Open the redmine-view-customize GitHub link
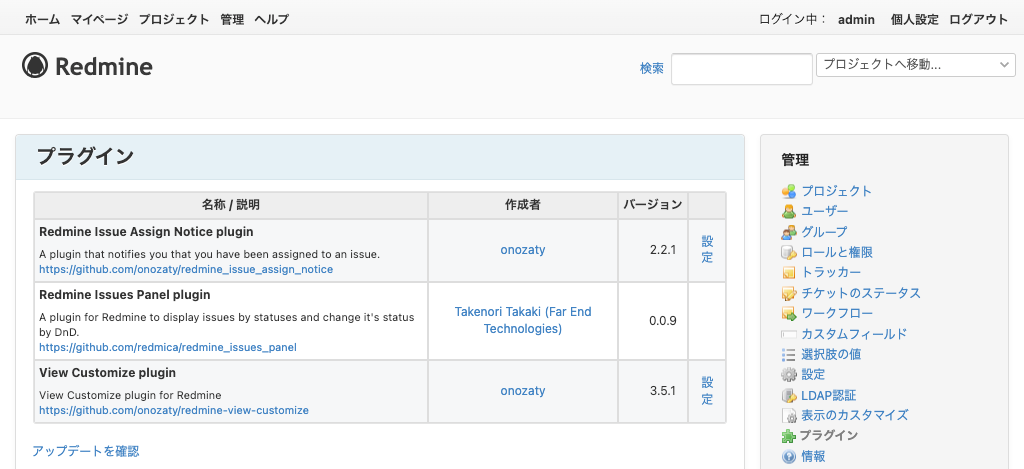The image size is (1024, 469). tap(174, 410)
